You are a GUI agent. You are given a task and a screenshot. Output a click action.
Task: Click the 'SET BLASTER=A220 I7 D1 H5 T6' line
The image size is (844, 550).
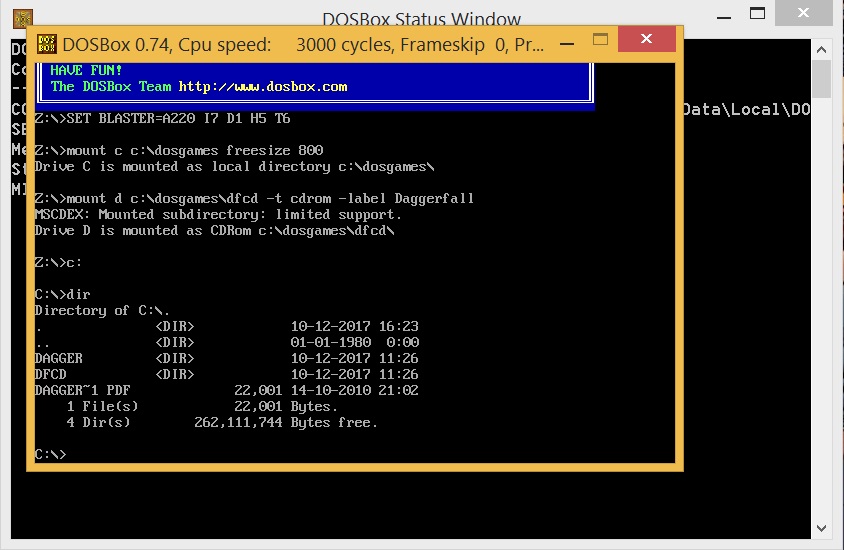(x=163, y=118)
